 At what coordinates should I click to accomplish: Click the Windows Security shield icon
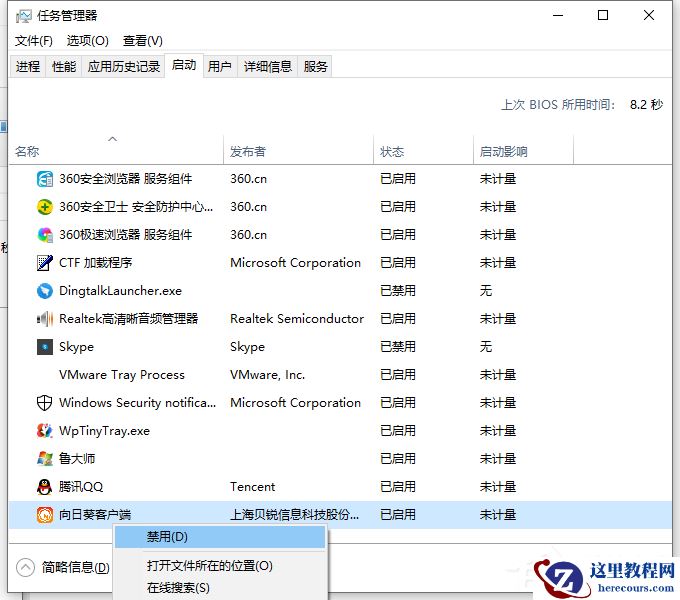coord(45,403)
